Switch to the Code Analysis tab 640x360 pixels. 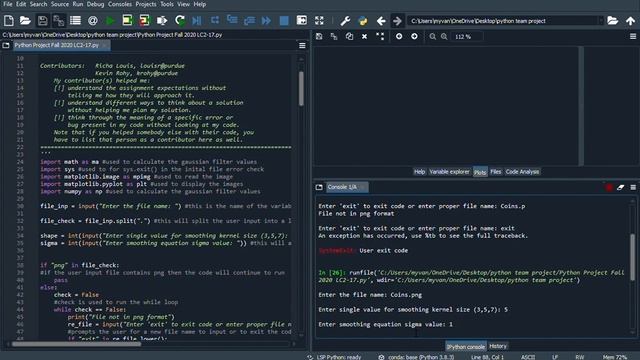pyautogui.click(x=522, y=172)
